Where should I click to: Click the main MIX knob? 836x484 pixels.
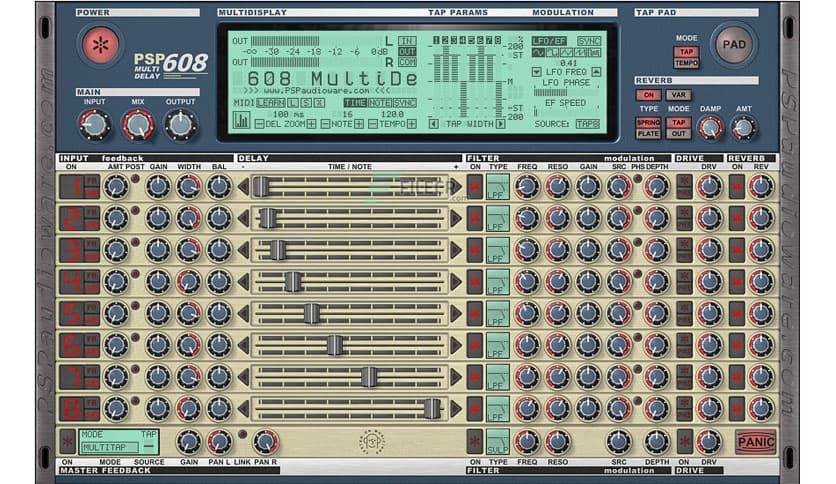tap(138, 125)
